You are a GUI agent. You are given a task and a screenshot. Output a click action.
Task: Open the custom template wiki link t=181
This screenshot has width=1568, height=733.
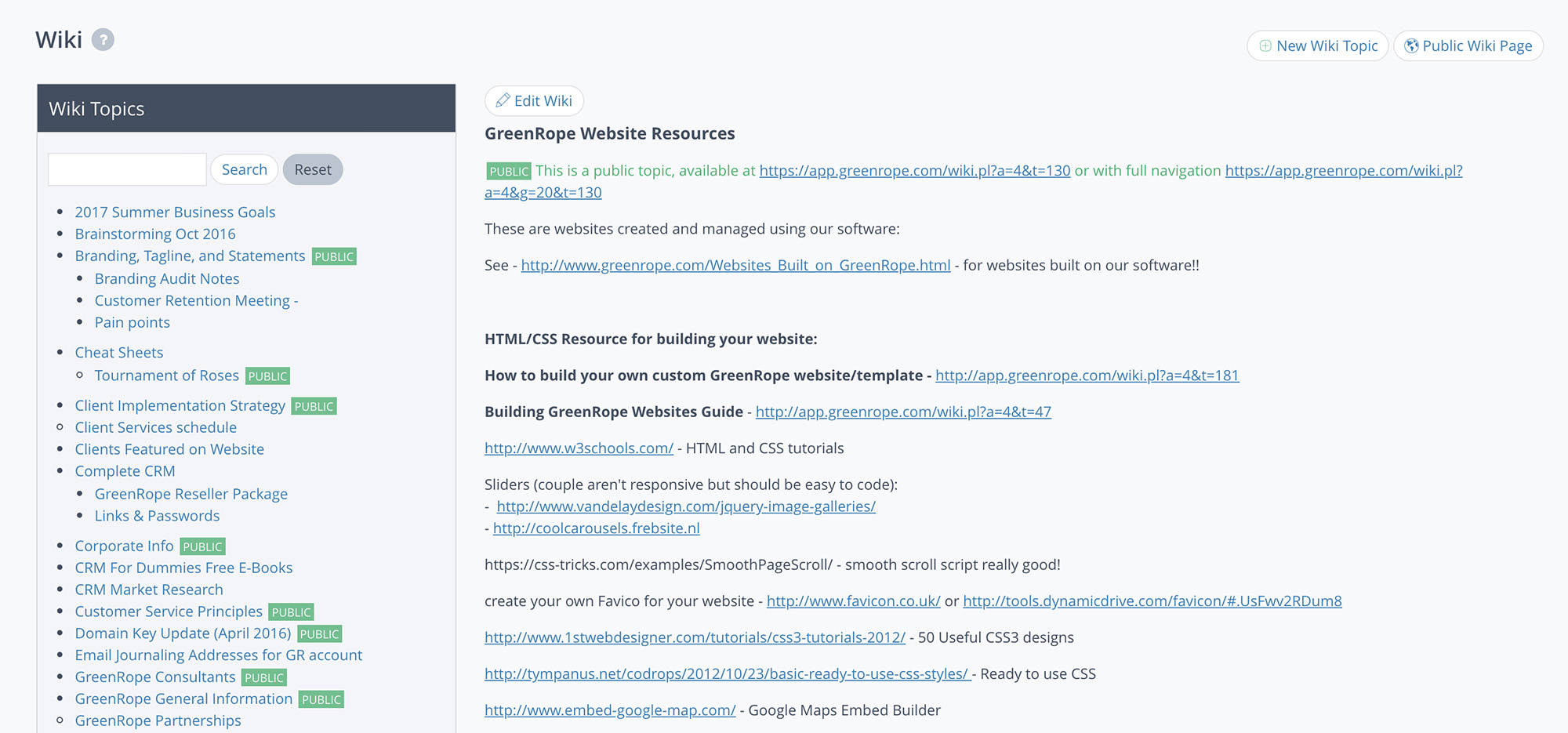tap(1087, 375)
